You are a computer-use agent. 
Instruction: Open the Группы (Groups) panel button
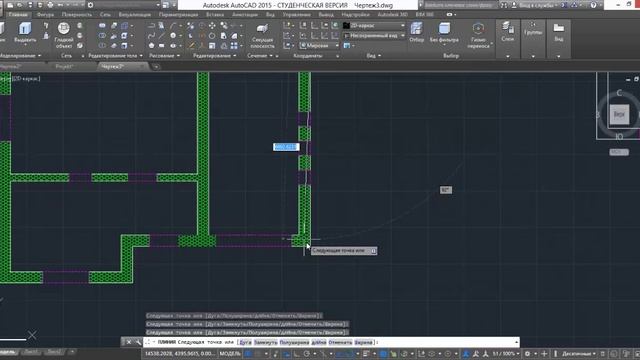533,29
